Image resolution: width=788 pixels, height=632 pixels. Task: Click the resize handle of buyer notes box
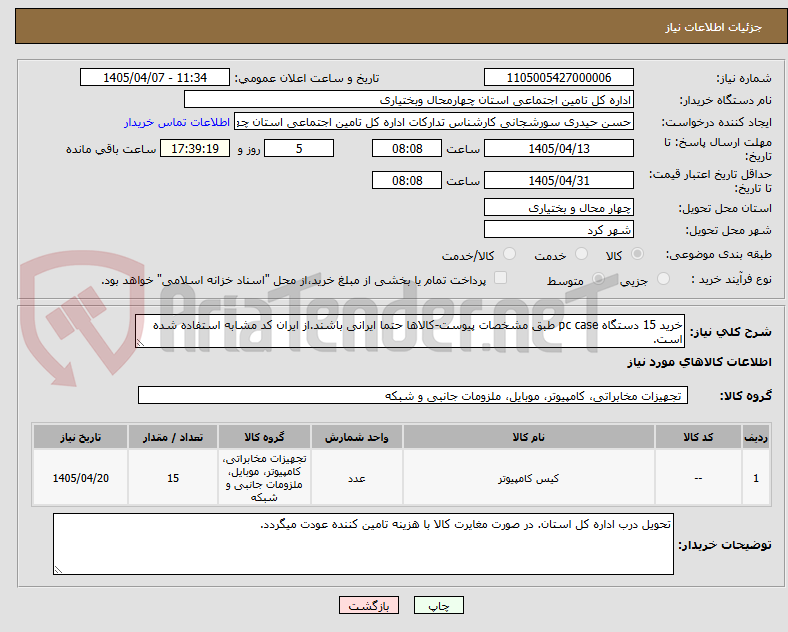[x=58, y=570]
